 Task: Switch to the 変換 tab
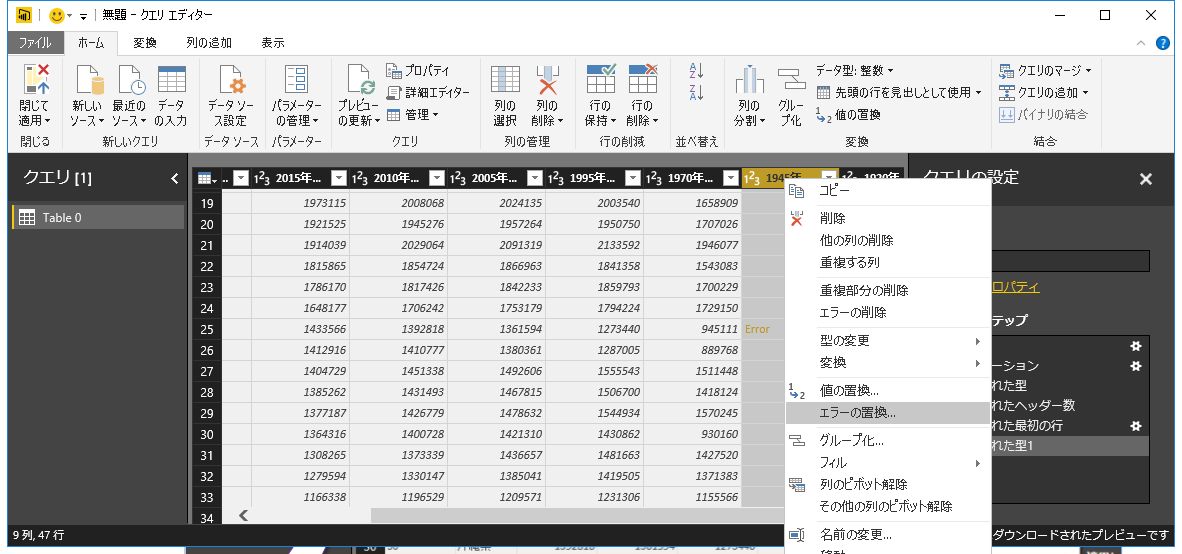(145, 43)
